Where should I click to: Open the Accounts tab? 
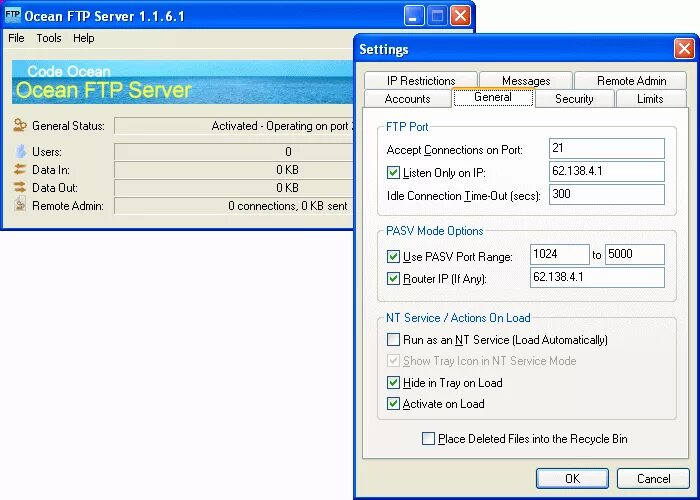coord(408,99)
